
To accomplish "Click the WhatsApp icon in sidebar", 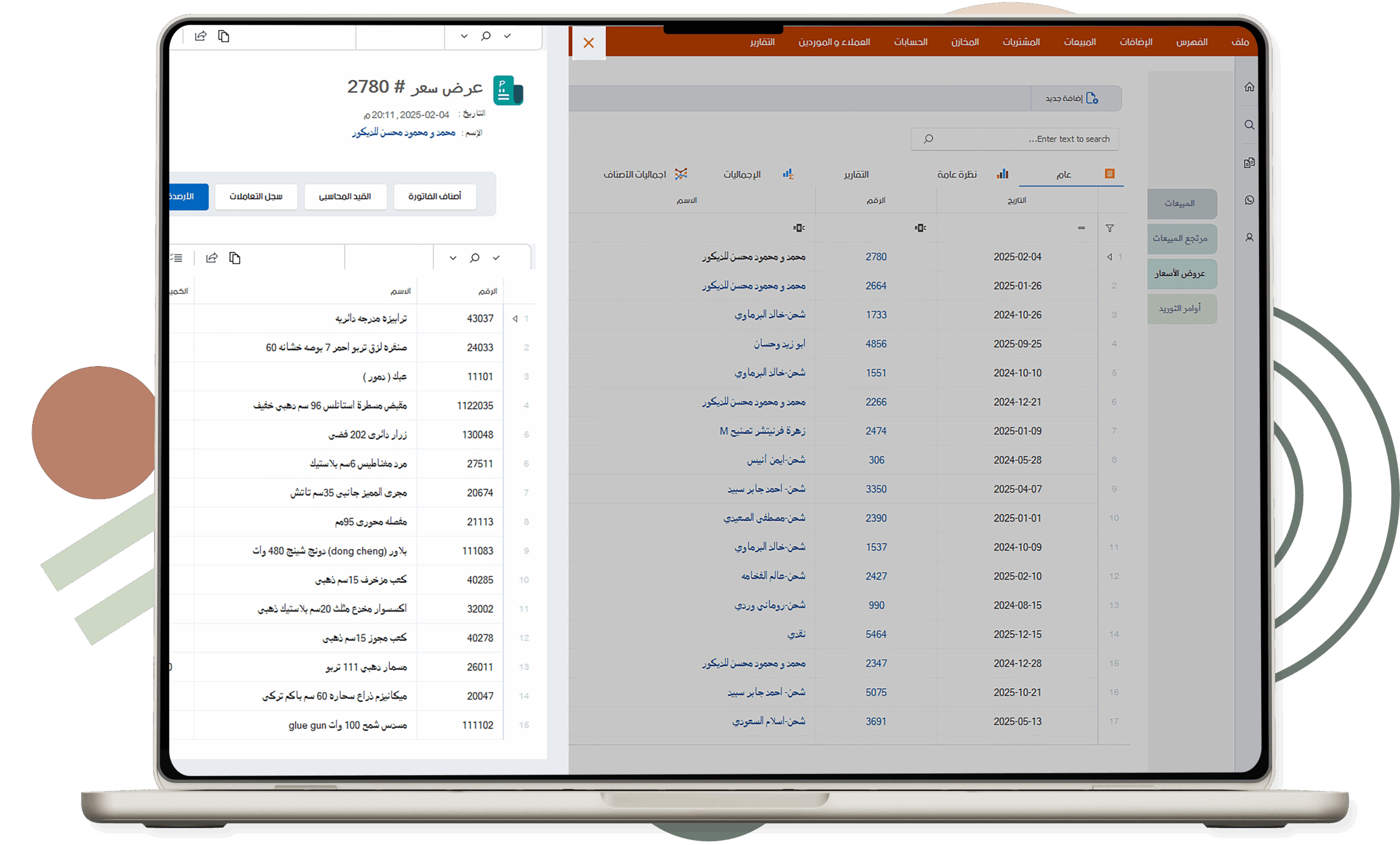I will tap(1249, 200).
